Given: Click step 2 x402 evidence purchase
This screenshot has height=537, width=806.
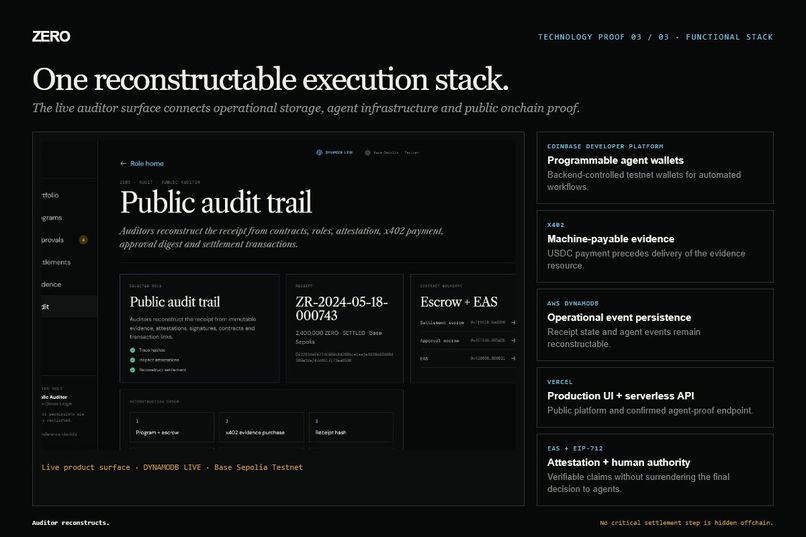Looking at the screenshot, I should point(262,427).
